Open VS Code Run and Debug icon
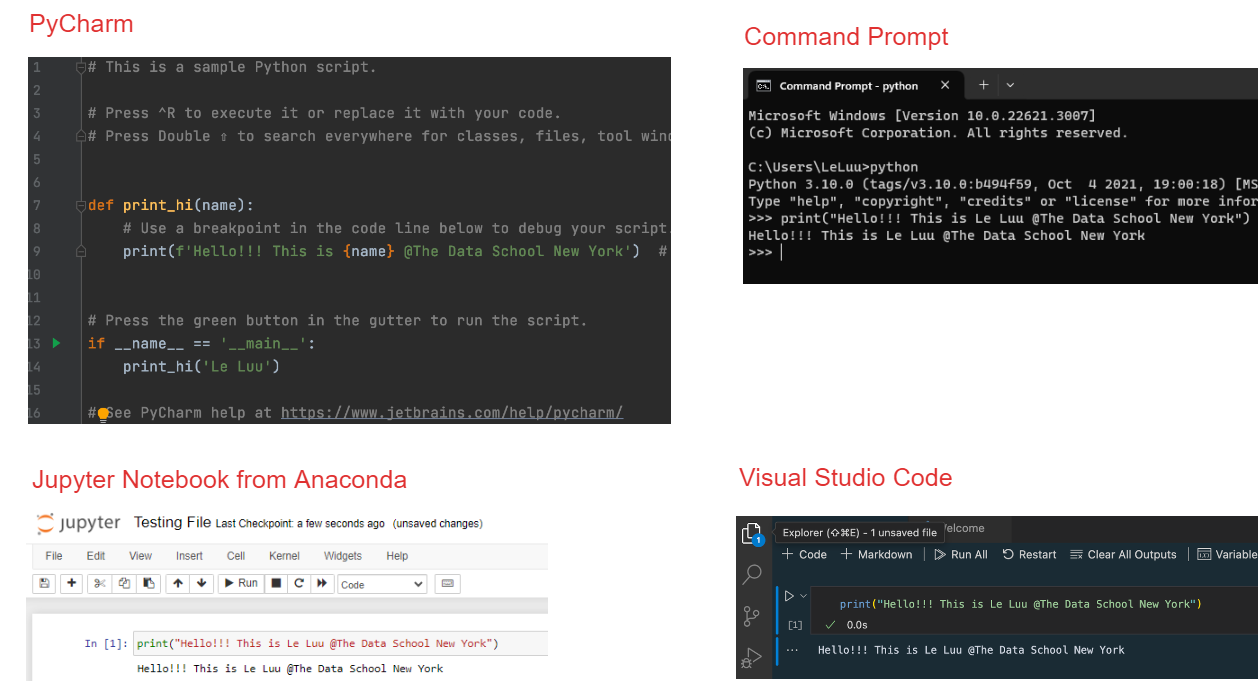1258x681 pixels. 752,658
